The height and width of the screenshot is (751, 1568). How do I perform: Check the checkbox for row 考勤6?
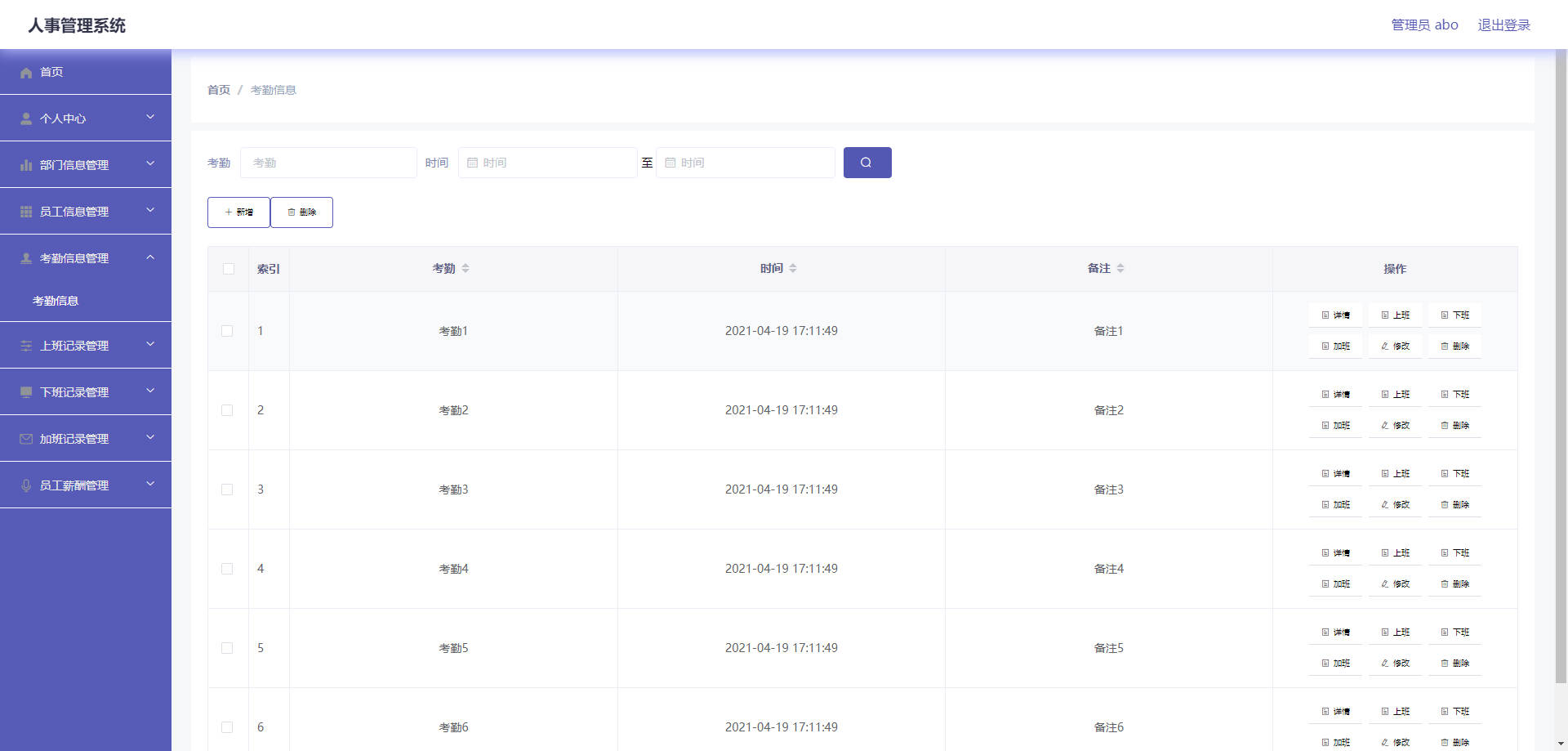point(227,727)
